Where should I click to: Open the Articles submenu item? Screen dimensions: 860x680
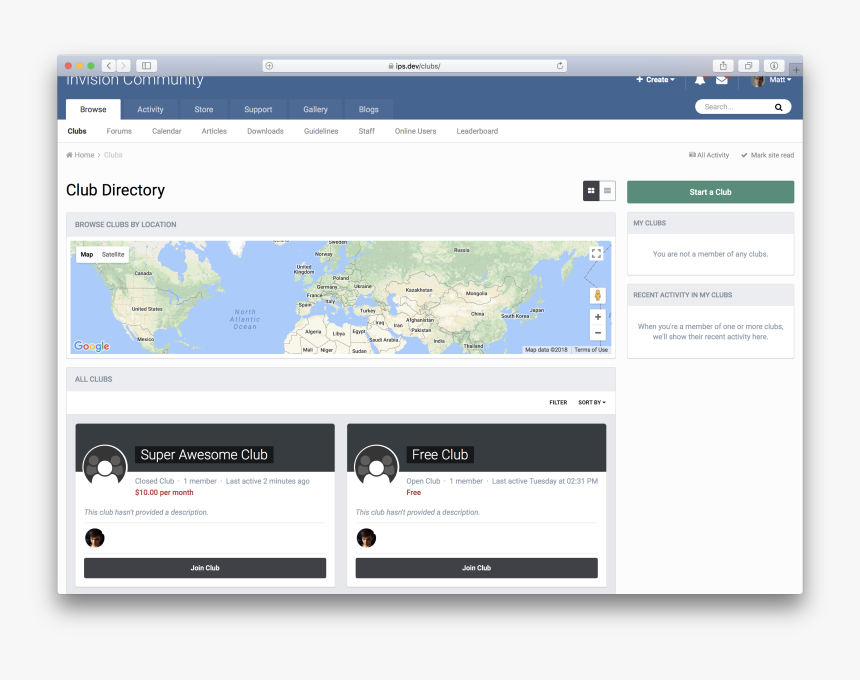pyautogui.click(x=214, y=131)
